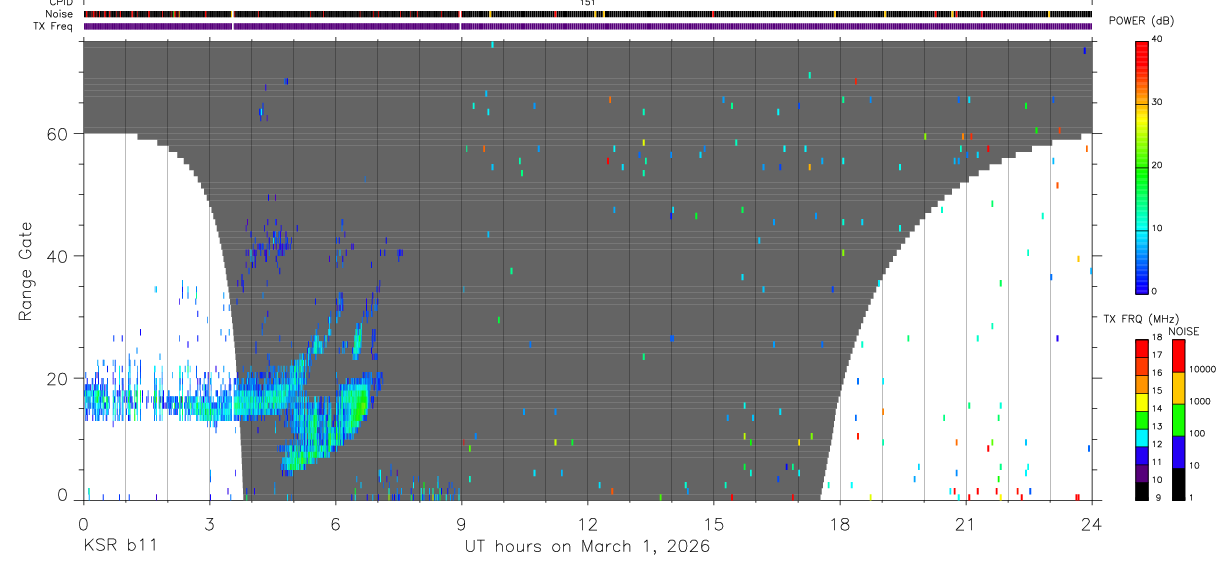
Task: Click the "17" label on the TX FRQ legend
Action: click(x=1157, y=355)
